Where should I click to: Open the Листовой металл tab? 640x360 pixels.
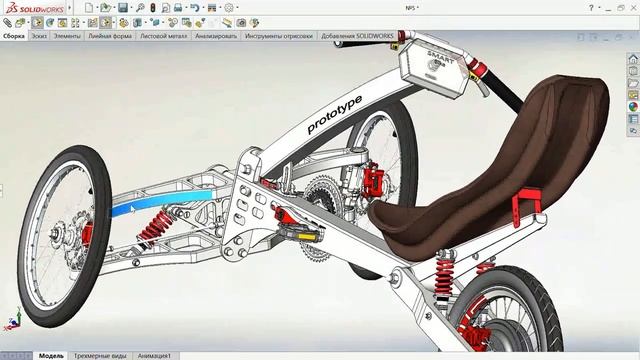point(163,36)
